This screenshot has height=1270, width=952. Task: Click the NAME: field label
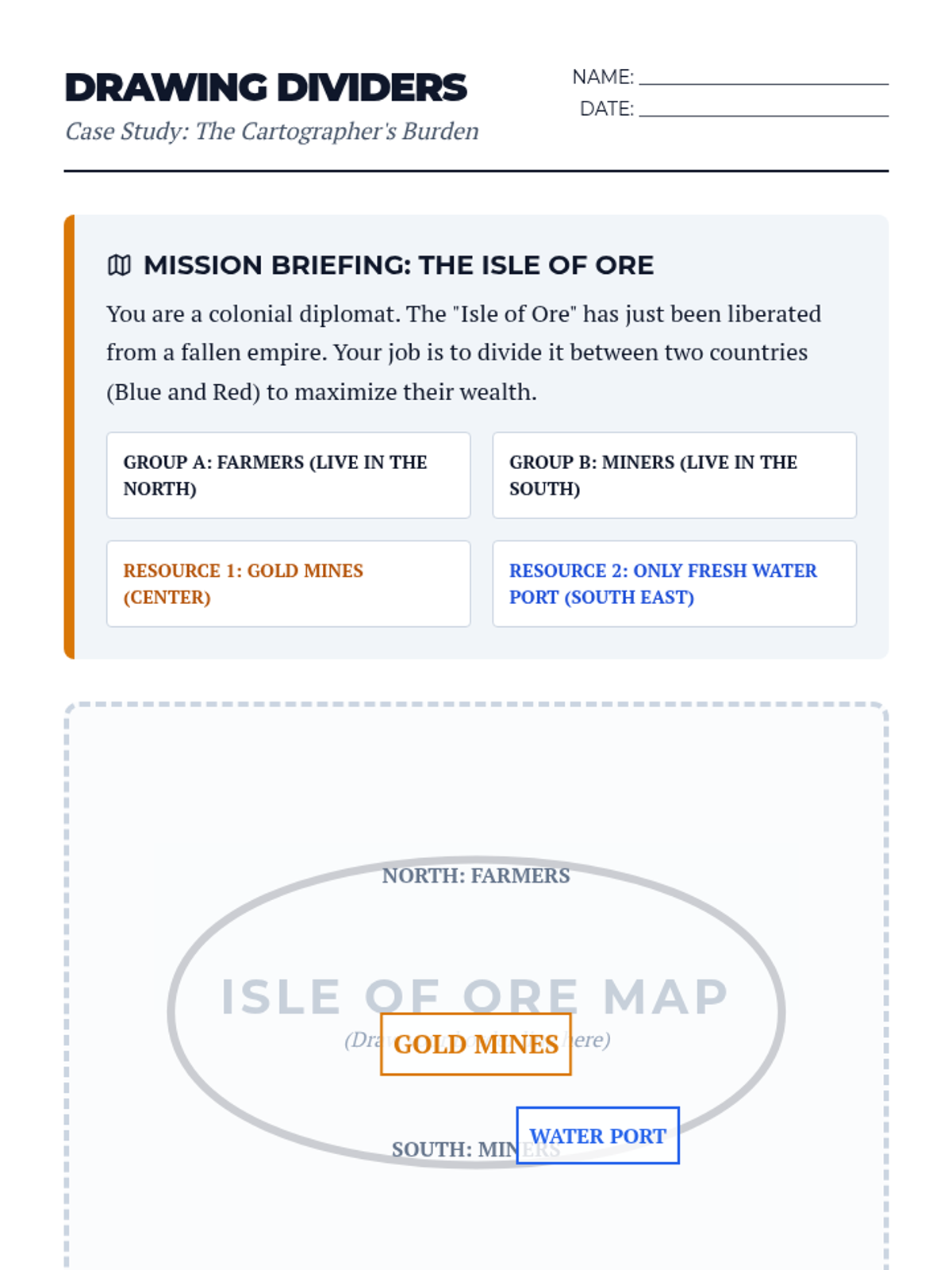tap(603, 77)
